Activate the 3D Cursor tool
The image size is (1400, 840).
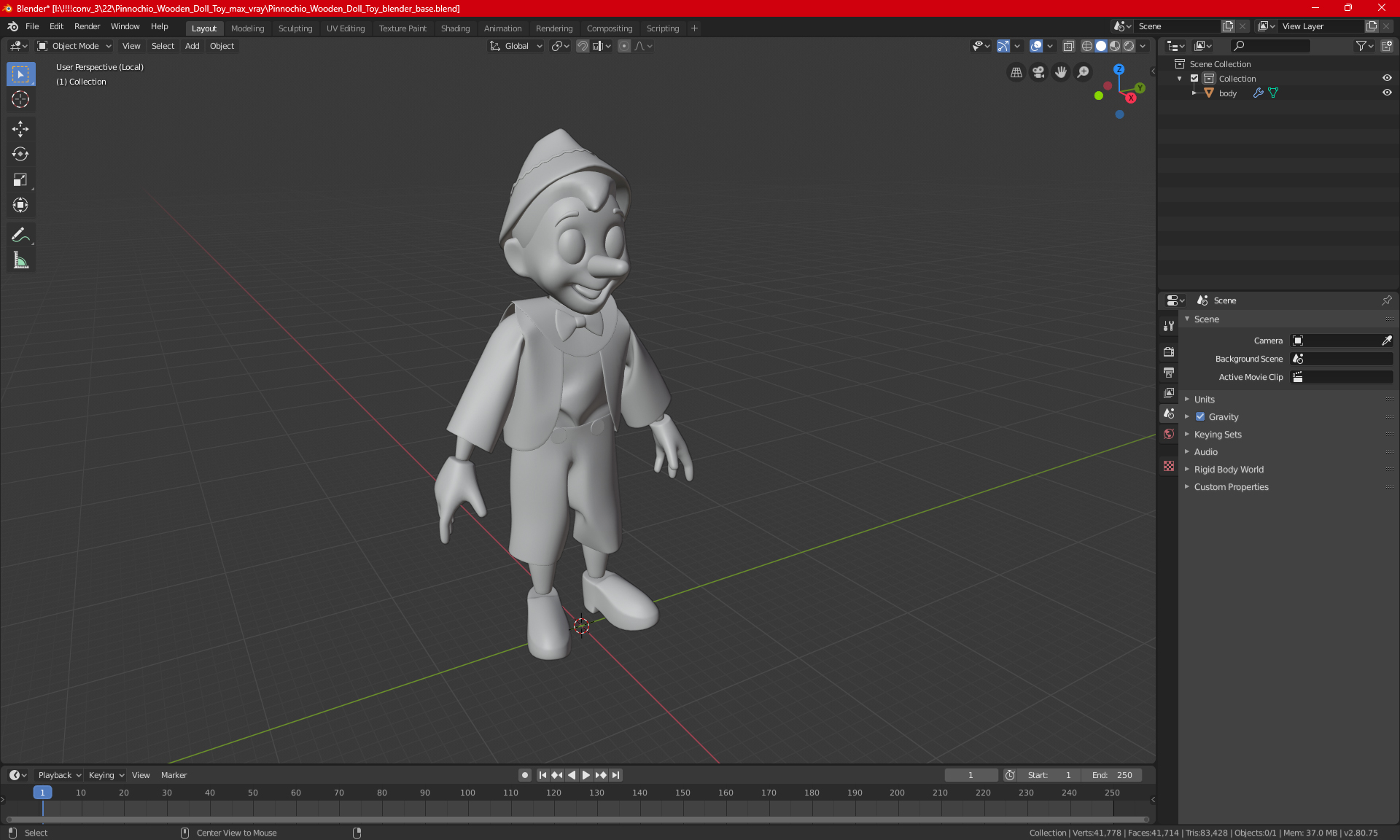pyautogui.click(x=20, y=100)
